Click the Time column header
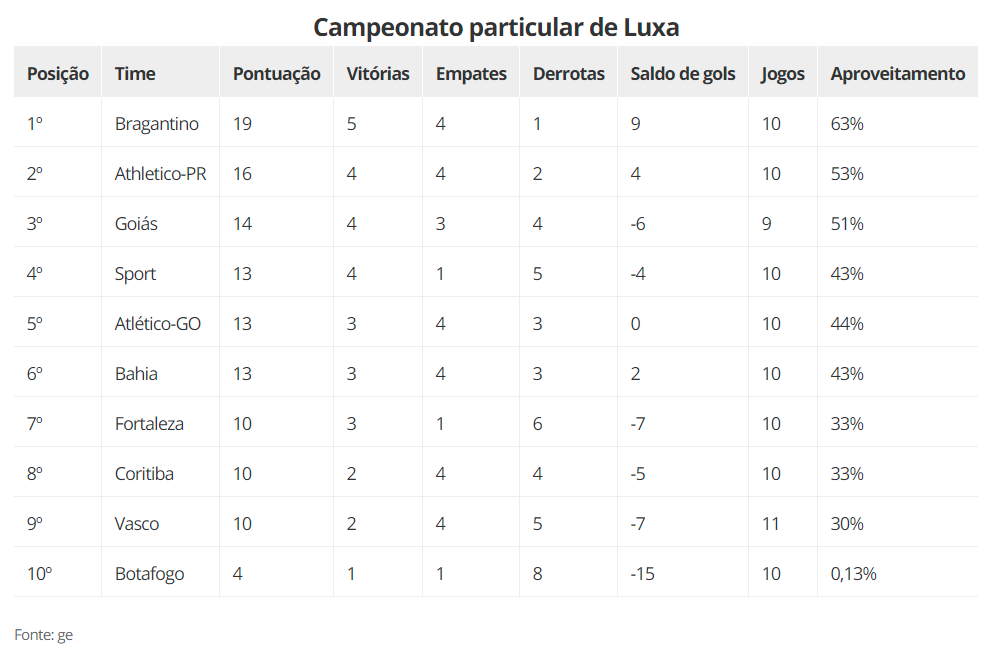 (x=135, y=73)
